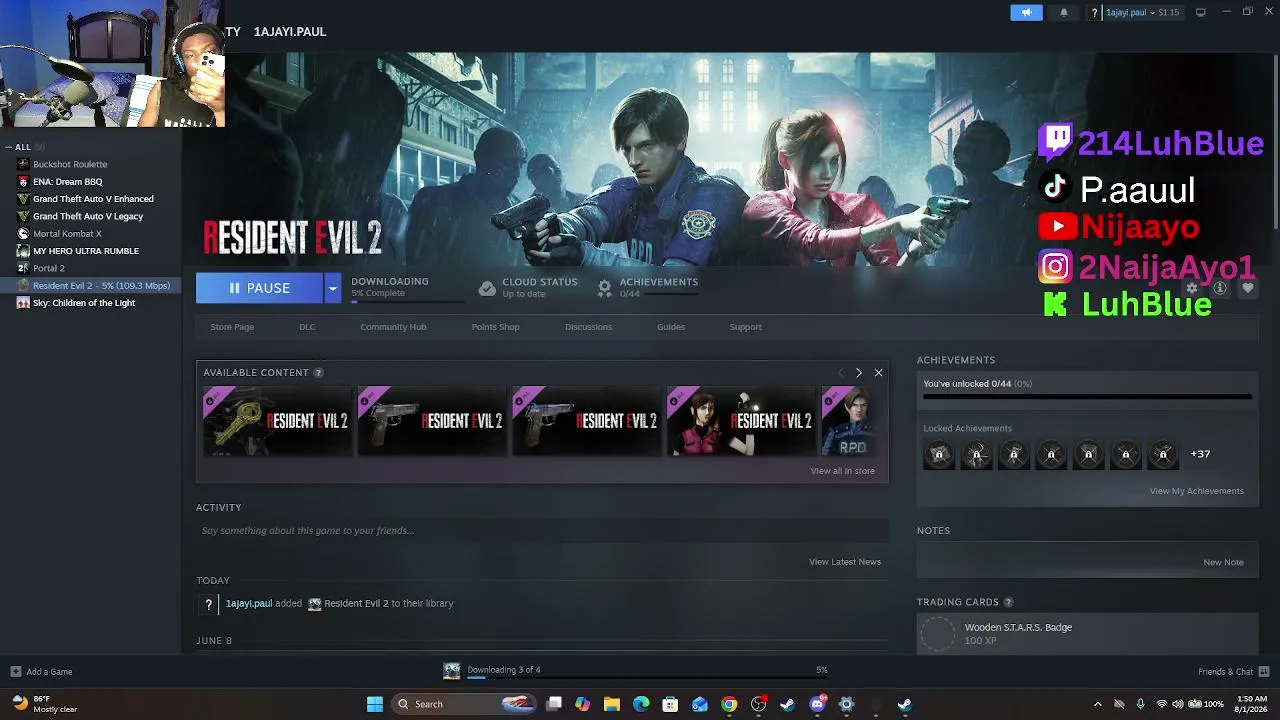Open Trading Cards help question mark
The image size is (1280, 720).
tap(1008, 602)
